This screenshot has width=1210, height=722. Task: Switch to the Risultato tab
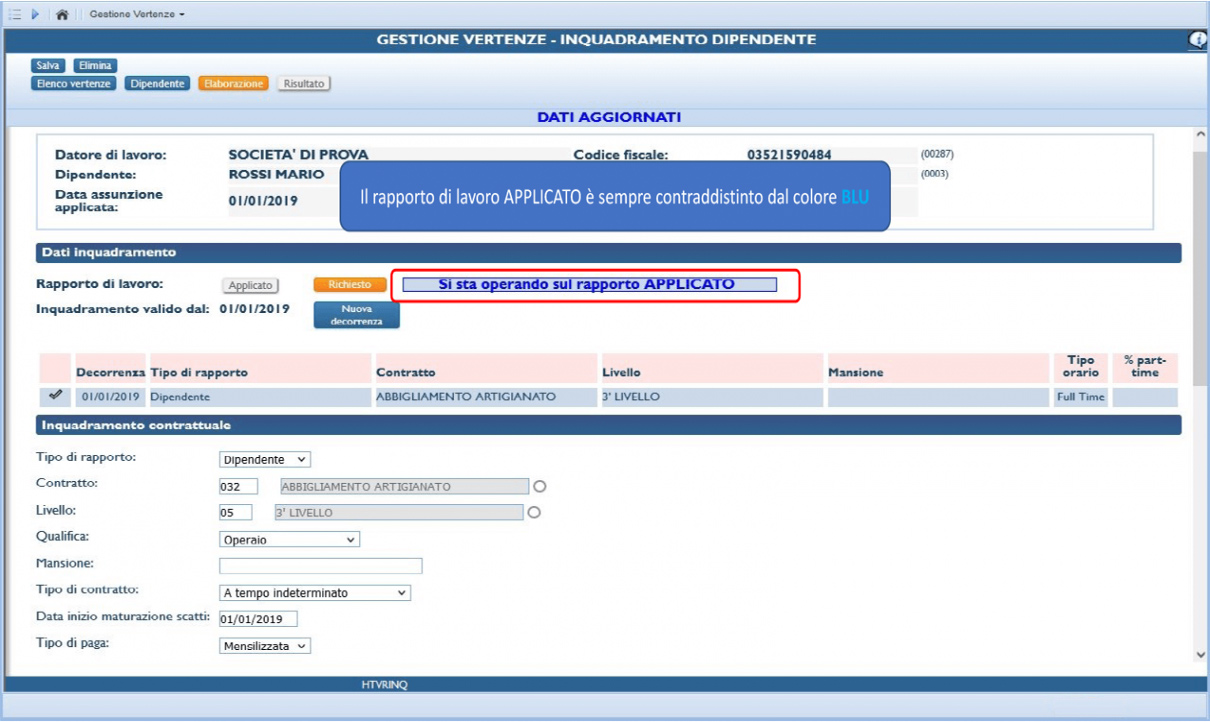pos(304,83)
